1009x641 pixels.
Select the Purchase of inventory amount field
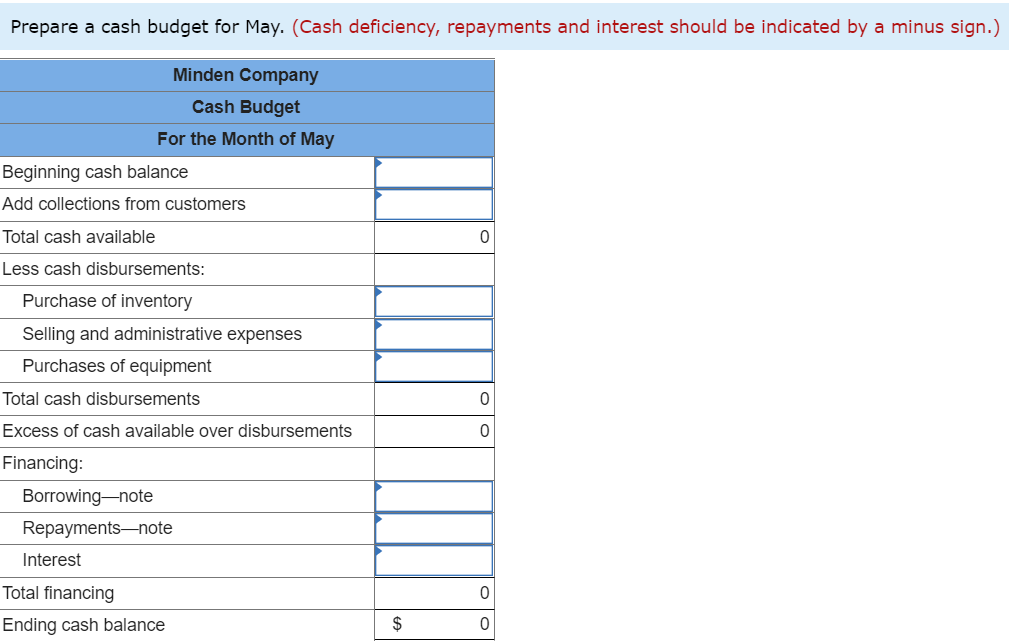coord(434,302)
